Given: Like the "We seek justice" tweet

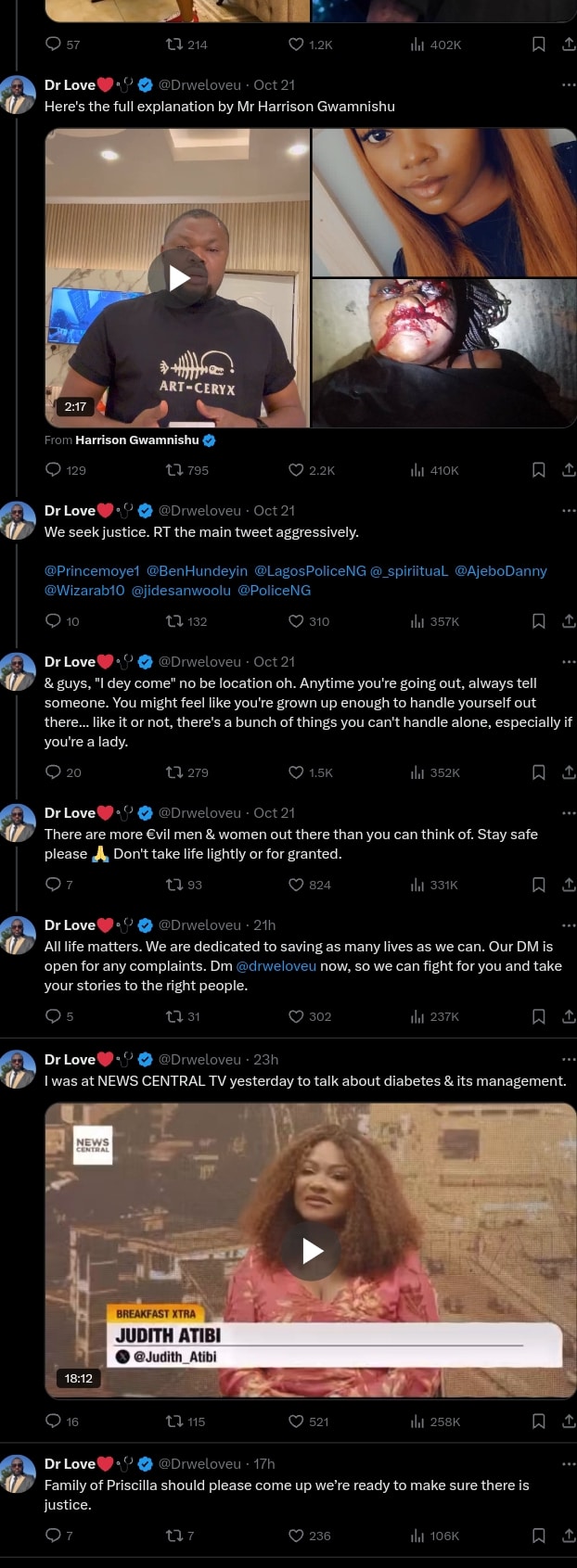Looking at the screenshot, I should (296, 621).
